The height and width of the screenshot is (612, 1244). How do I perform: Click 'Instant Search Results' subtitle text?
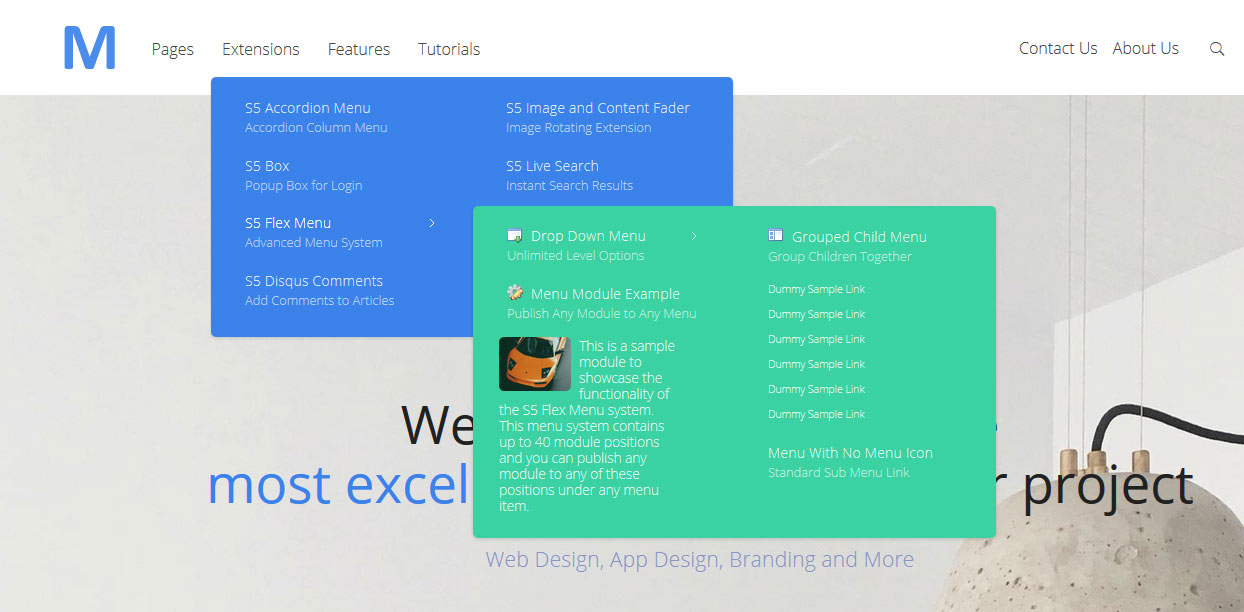point(569,186)
